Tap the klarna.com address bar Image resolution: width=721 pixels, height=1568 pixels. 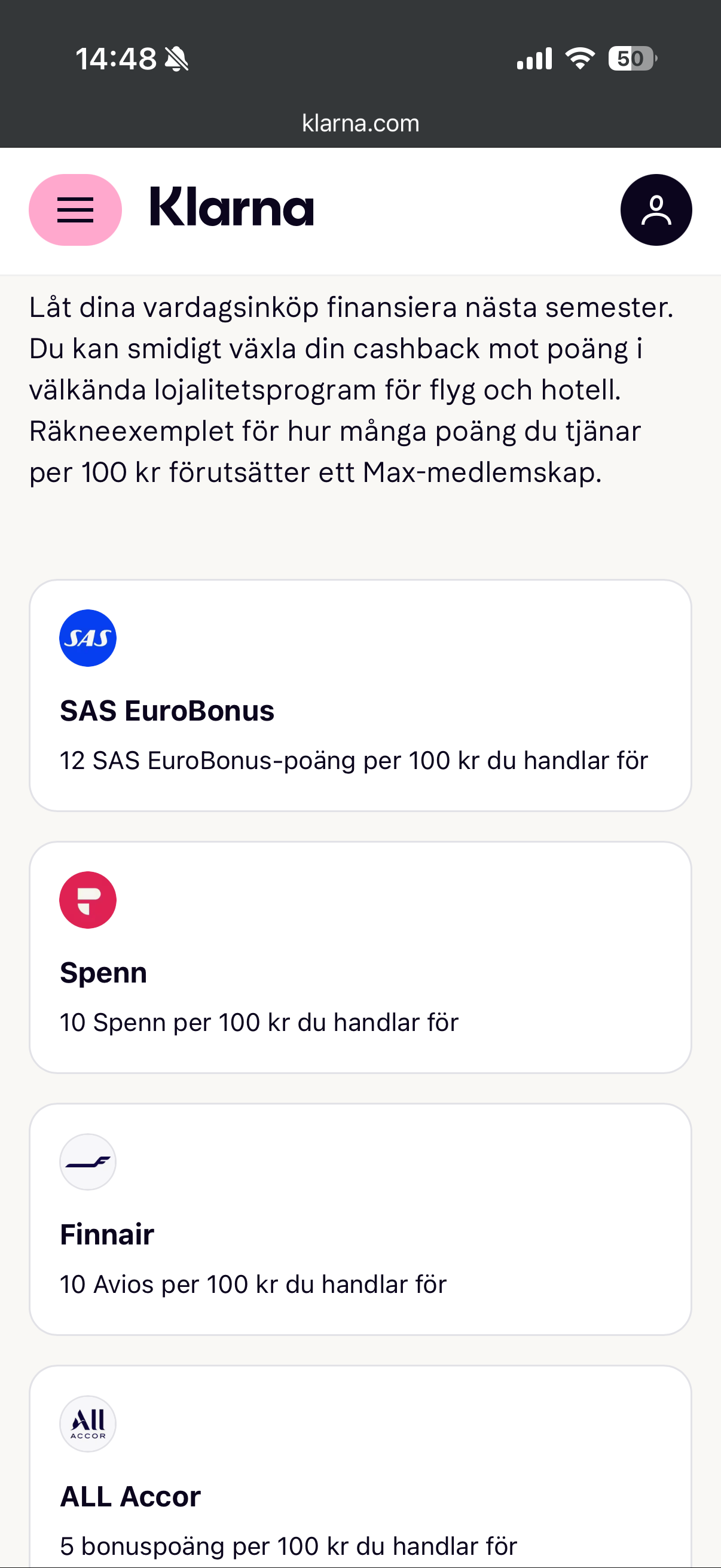click(360, 124)
